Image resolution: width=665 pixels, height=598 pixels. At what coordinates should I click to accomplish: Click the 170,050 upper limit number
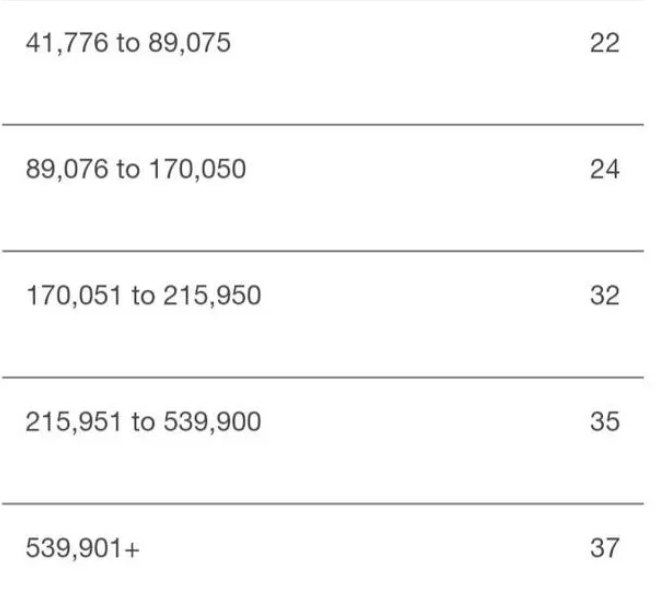coord(198,169)
